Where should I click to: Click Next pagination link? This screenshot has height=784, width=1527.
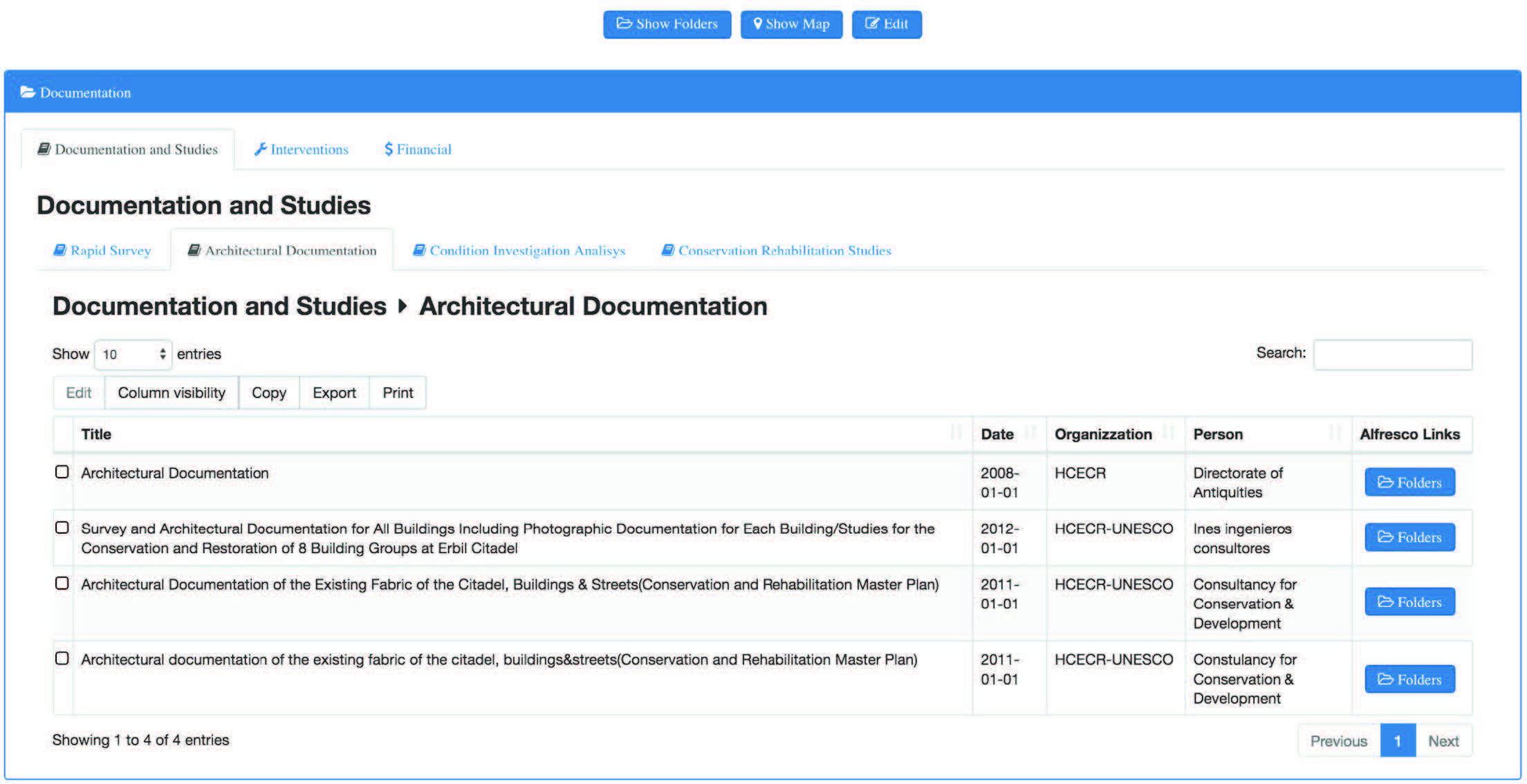1443,741
